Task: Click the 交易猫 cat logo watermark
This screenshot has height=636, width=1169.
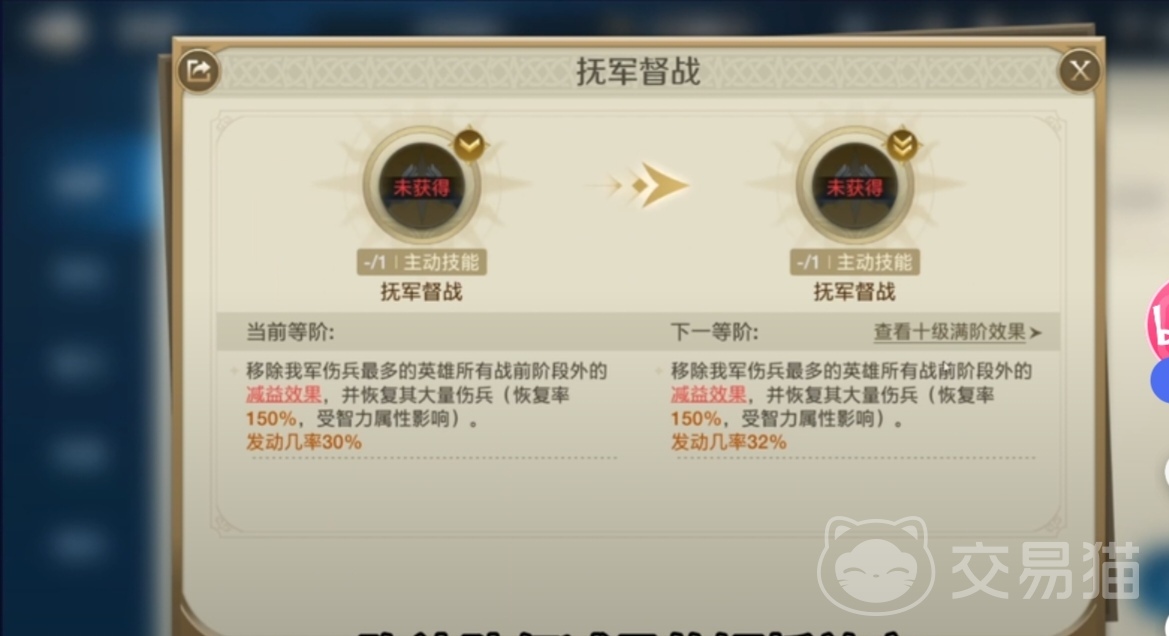Action: coord(877,565)
